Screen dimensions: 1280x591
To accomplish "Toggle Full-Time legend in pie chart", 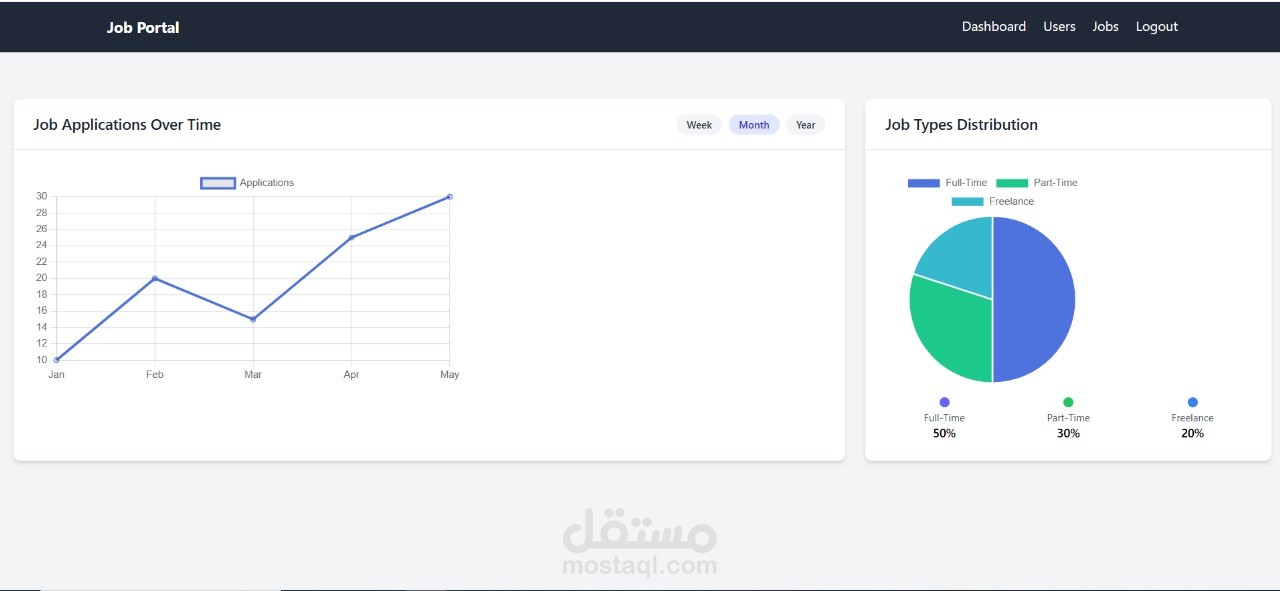I will point(947,183).
